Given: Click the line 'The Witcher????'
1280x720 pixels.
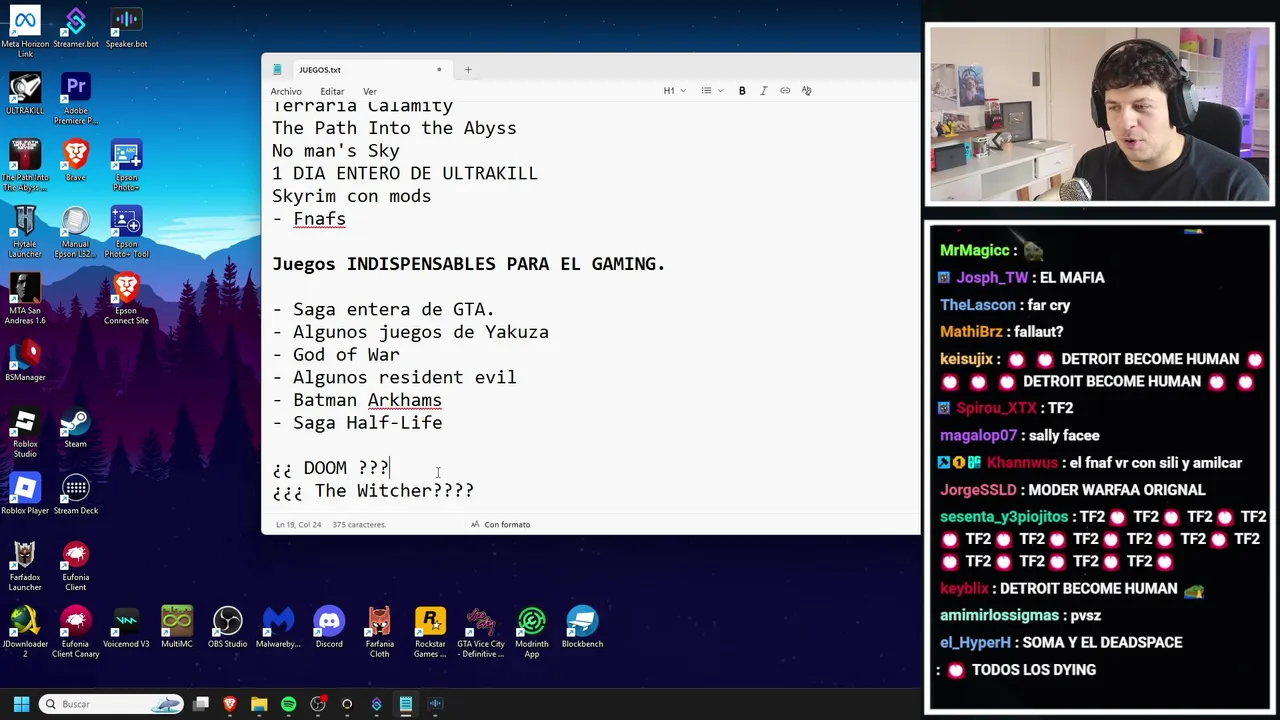Looking at the screenshot, I should tap(373, 491).
